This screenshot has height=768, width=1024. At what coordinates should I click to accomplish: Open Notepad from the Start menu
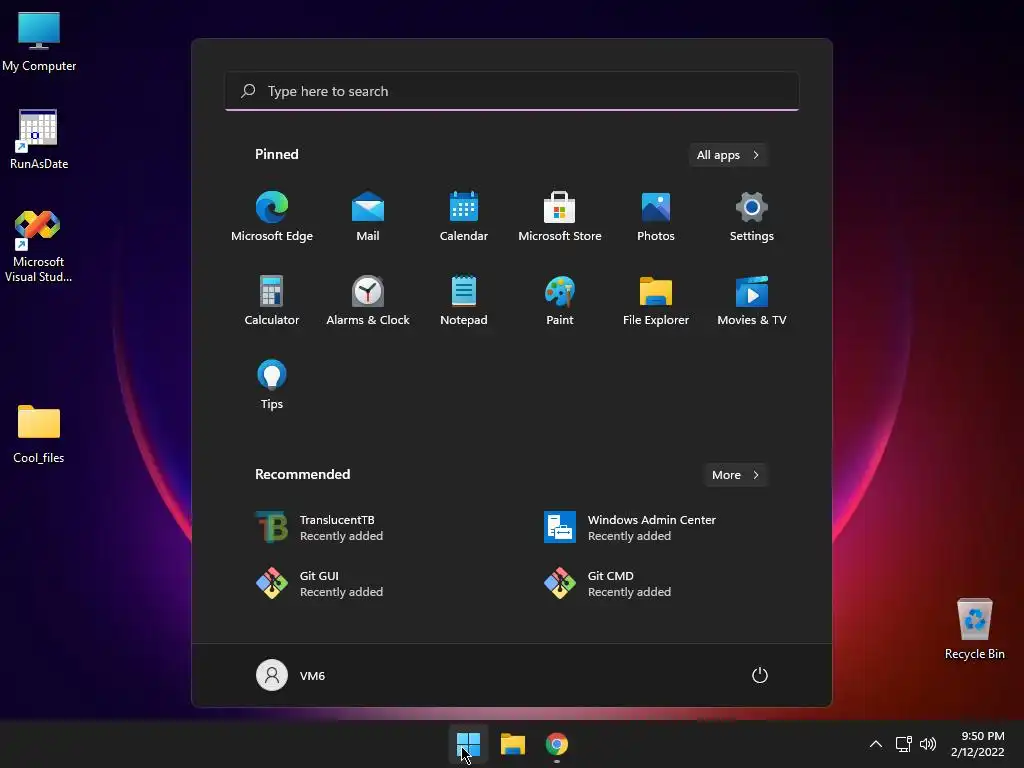pos(464,300)
